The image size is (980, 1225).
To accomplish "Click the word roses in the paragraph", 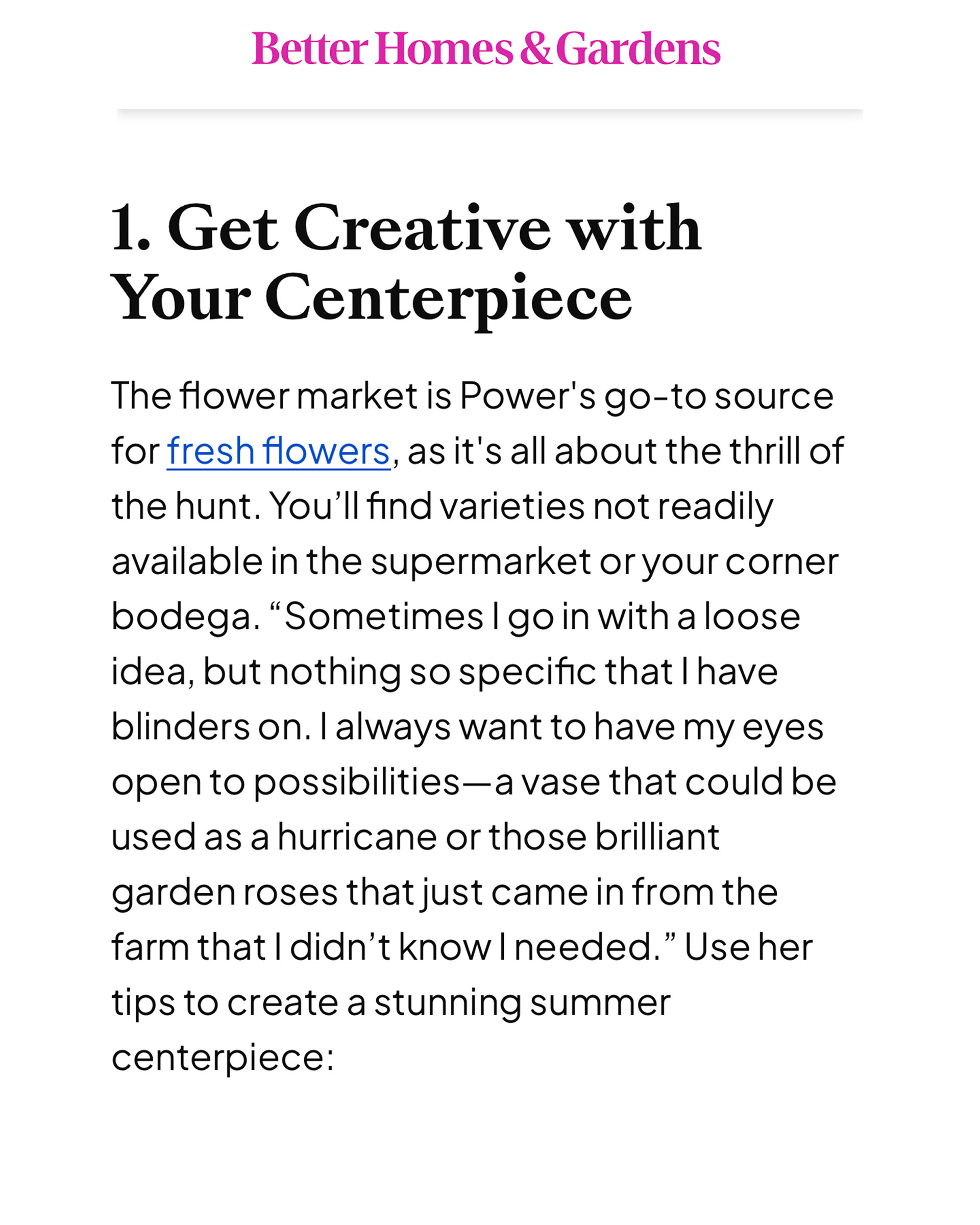I will [x=290, y=893].
